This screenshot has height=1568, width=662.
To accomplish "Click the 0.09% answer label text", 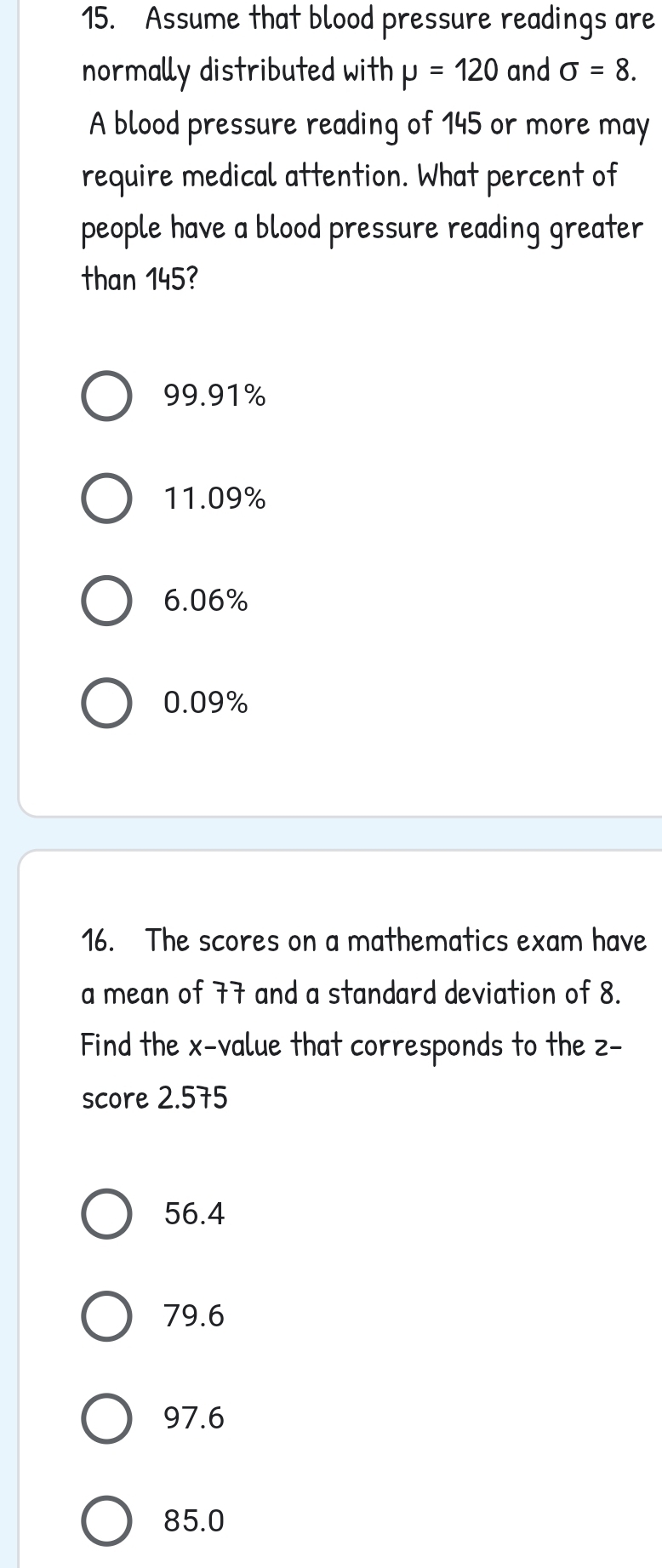I will click(207, 703).
